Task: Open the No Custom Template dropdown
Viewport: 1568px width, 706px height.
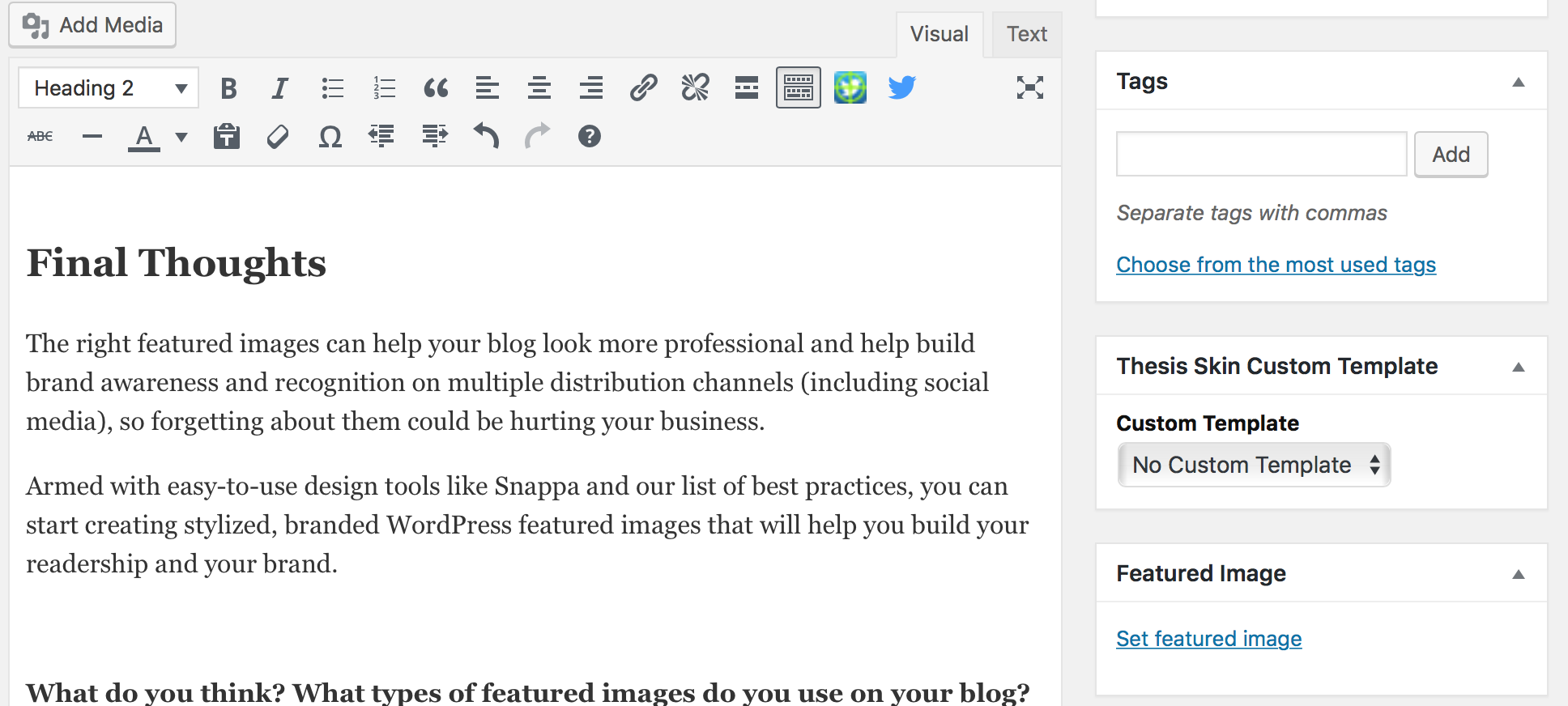Action: coord(1254,465)
